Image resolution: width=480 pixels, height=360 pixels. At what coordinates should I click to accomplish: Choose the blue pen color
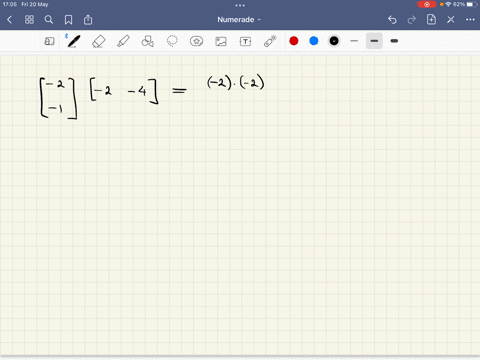pyautogui.click(x=314, y=41)
